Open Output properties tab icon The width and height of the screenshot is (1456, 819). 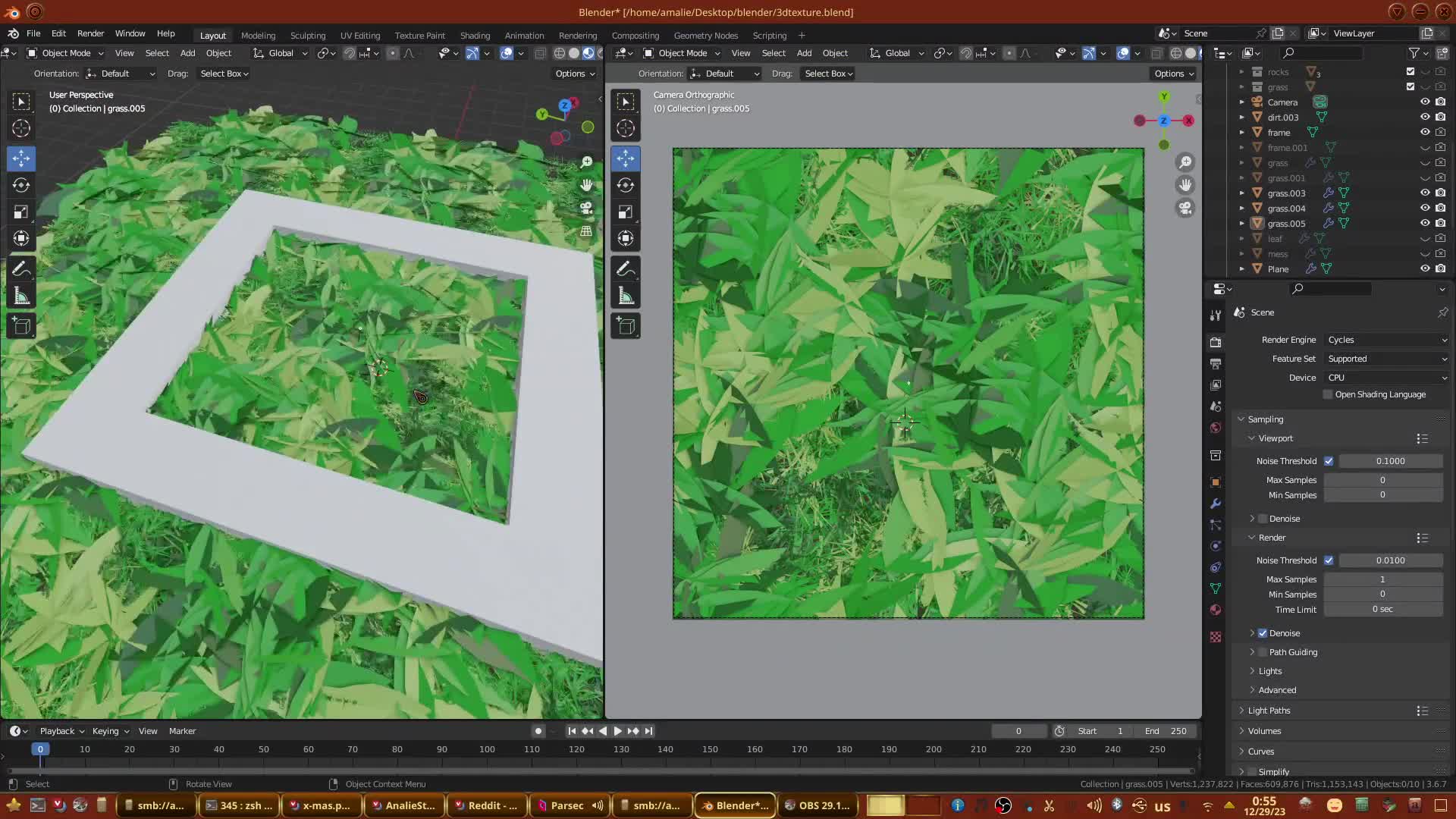[1216, 364]
